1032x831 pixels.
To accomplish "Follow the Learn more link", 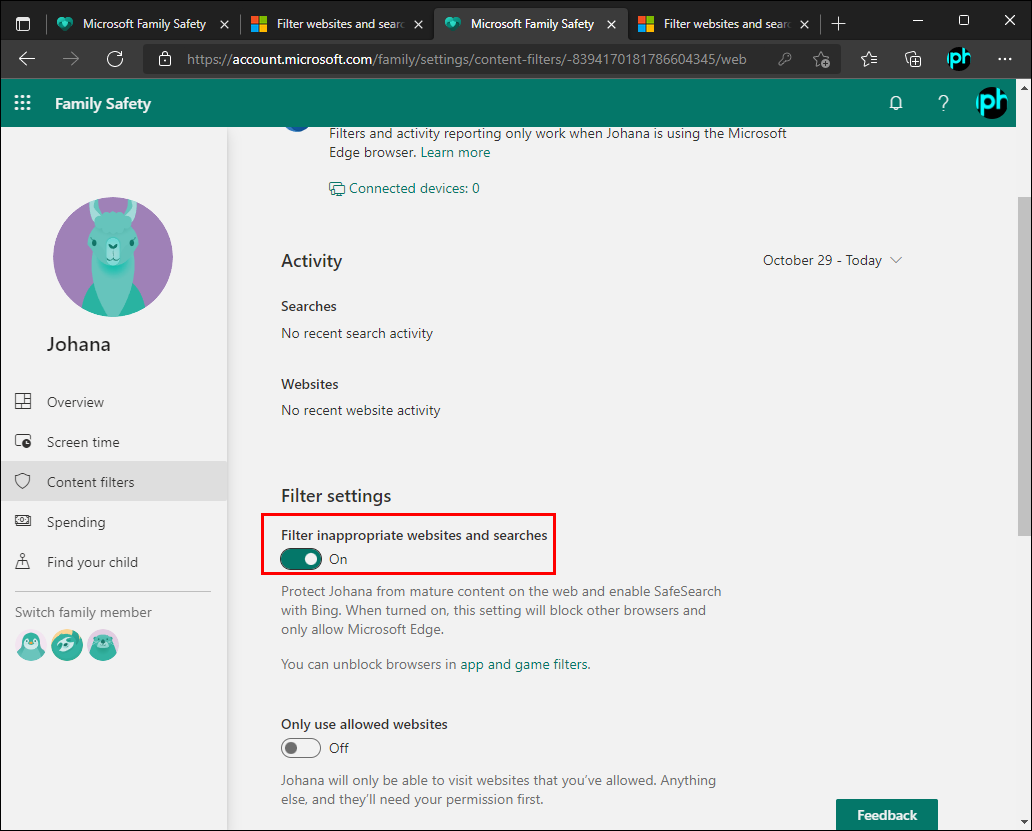I will (x=455, y=152).
